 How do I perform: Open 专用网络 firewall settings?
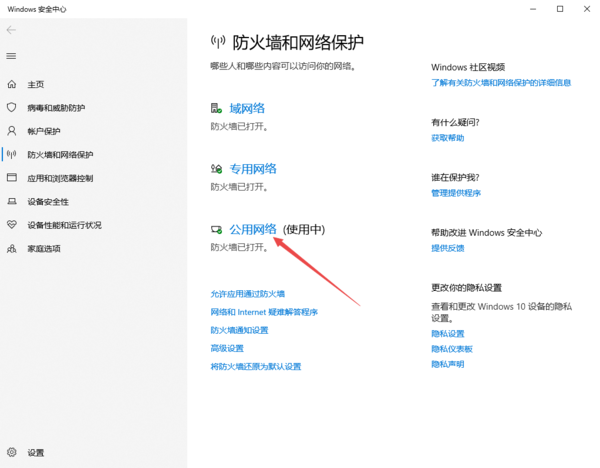coord(253,169)
